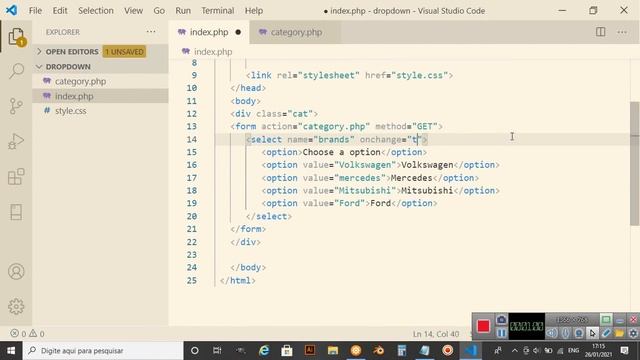This screenshot has height=360, width=640.
Task: Show hidden system tray icons chevron
Action: click(515, 351)
